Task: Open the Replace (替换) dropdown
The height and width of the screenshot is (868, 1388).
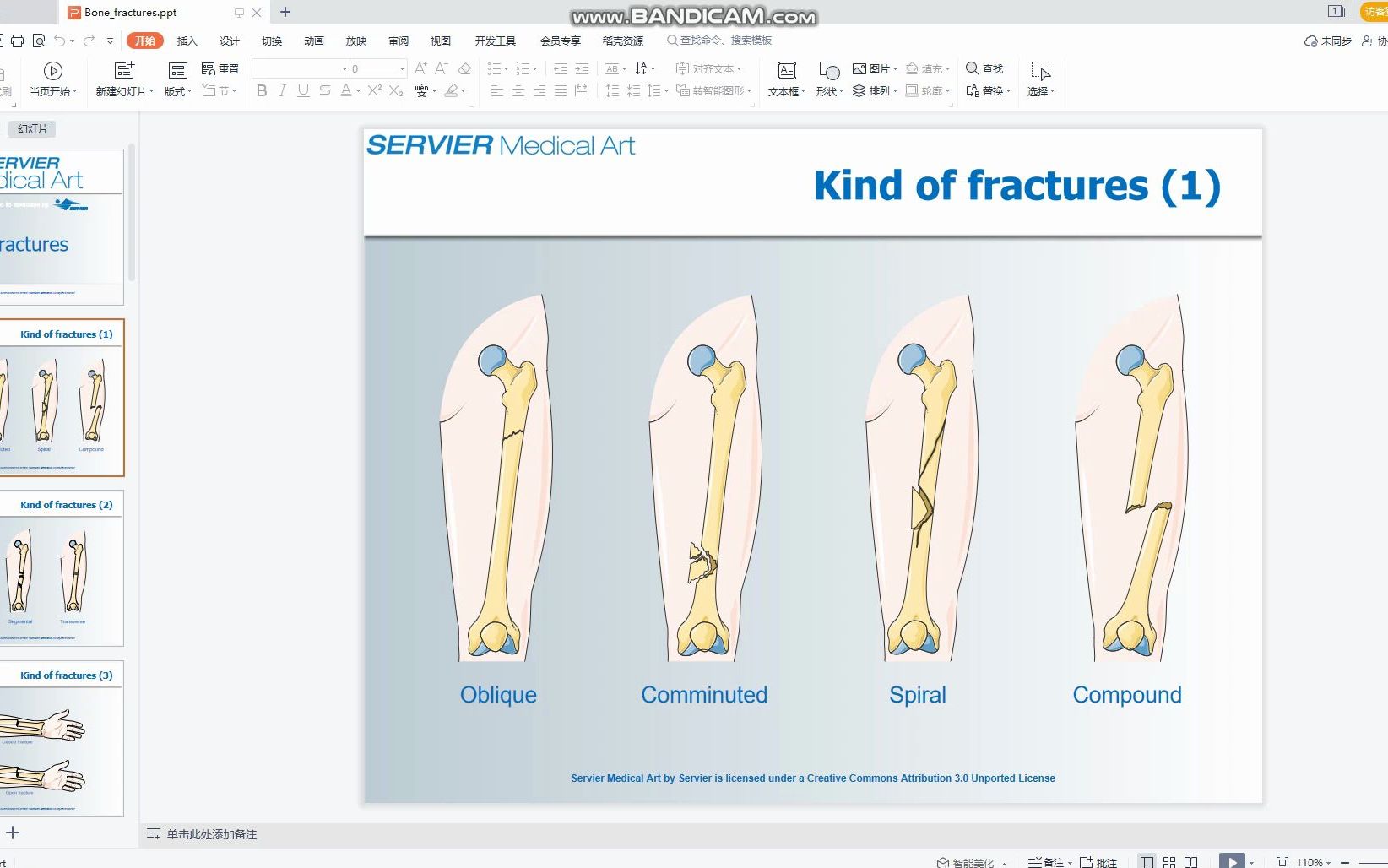Action: pyautogui.click(x=988, y=90)
